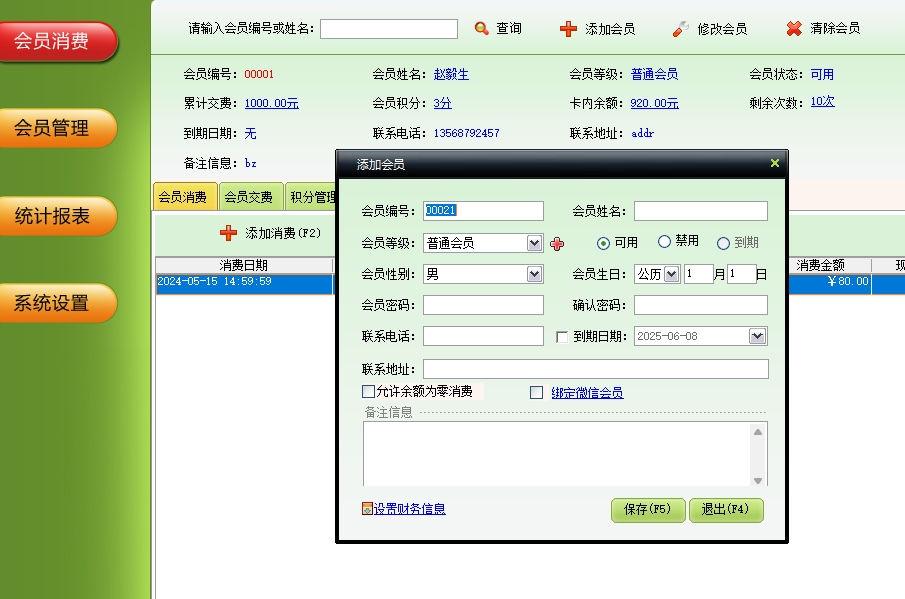Screen dimensions: 905x599
Task: Click red plus icon beside member level dropdown
Action: tap(557, 243)
